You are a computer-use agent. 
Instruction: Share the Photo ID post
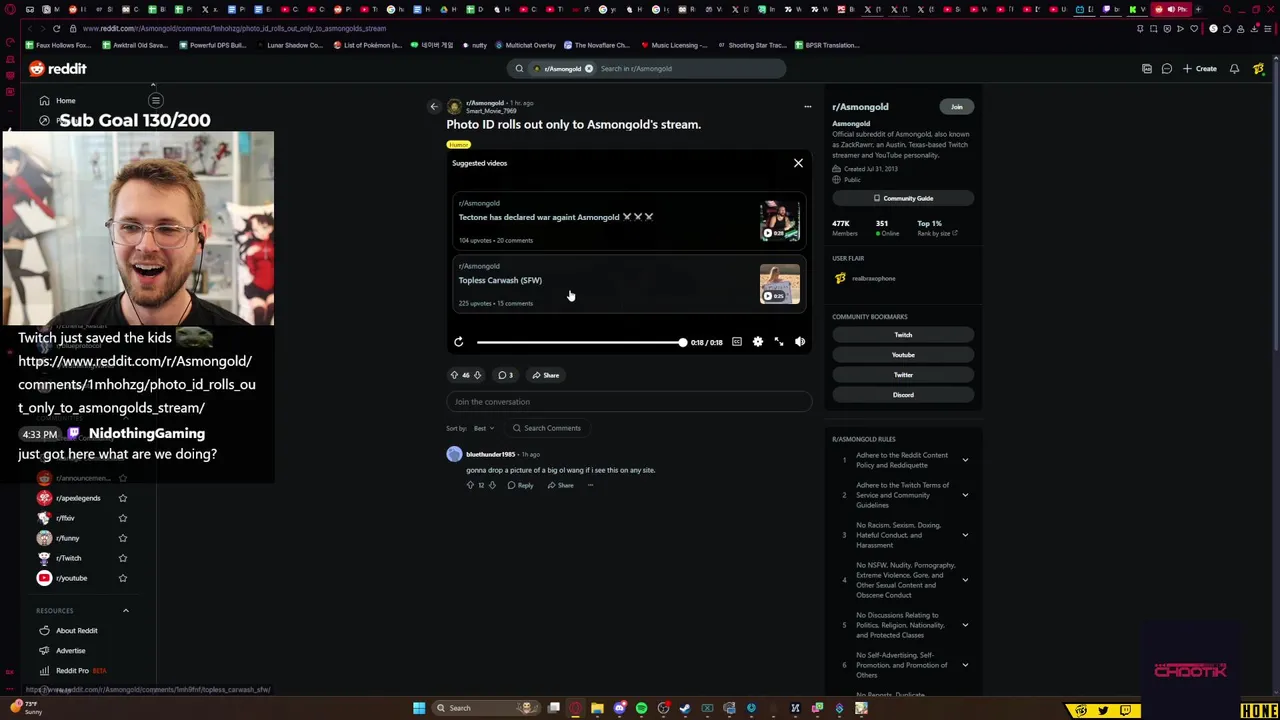click(546, 375)
